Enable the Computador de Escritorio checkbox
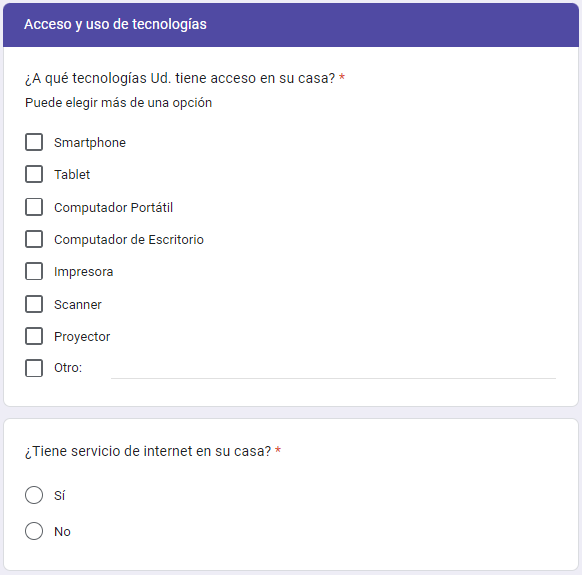The width and height of the screenshot is (582, 575). click(34, 239)
